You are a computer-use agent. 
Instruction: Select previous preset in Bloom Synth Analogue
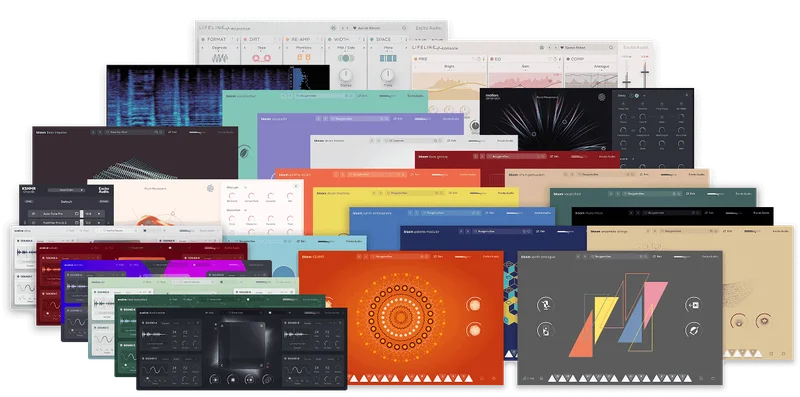pos(577,256)
